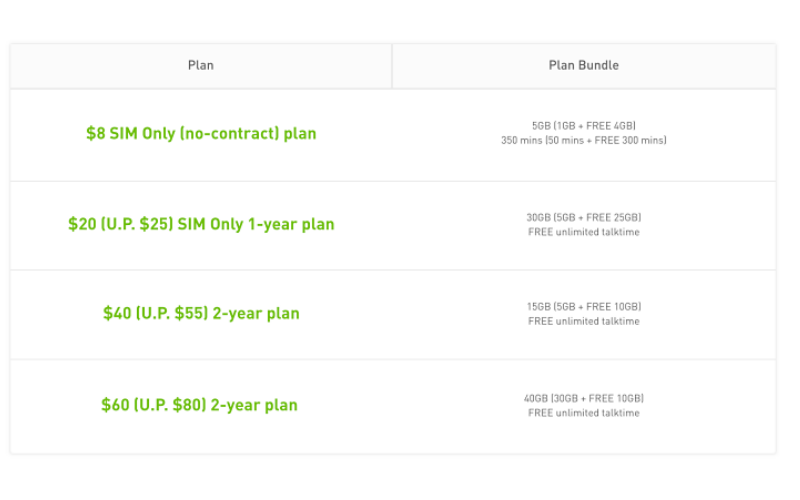
Task: Choose the $40 2-year plan
Action: tap(201, 314)
